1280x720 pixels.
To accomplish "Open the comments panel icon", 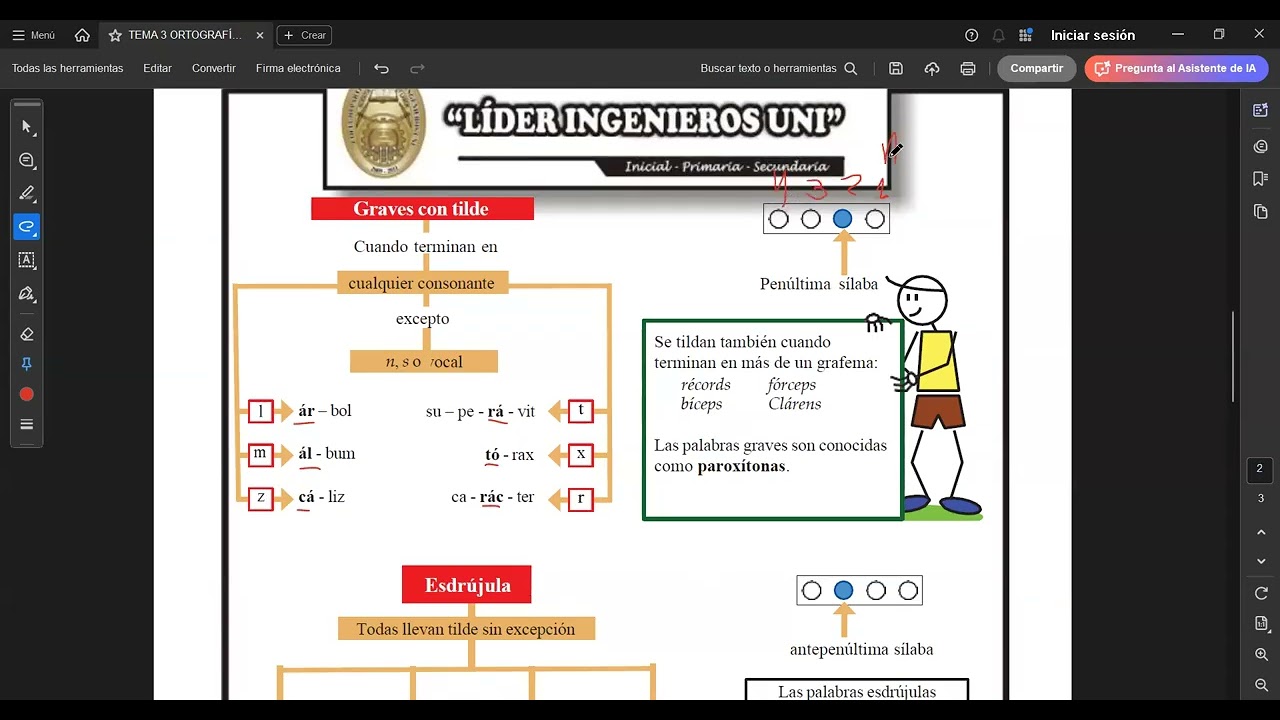I will tap(1260, 146).
